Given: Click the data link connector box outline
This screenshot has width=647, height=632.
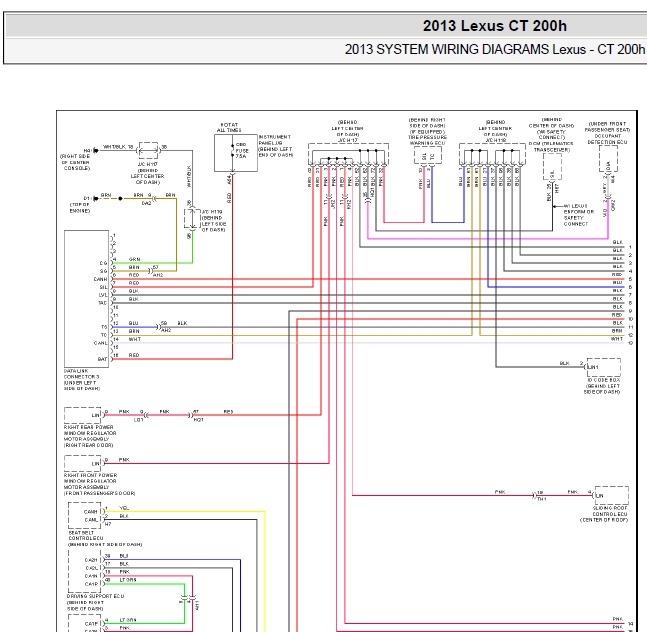Looking at the screenshot, I should tap(86, 299).
